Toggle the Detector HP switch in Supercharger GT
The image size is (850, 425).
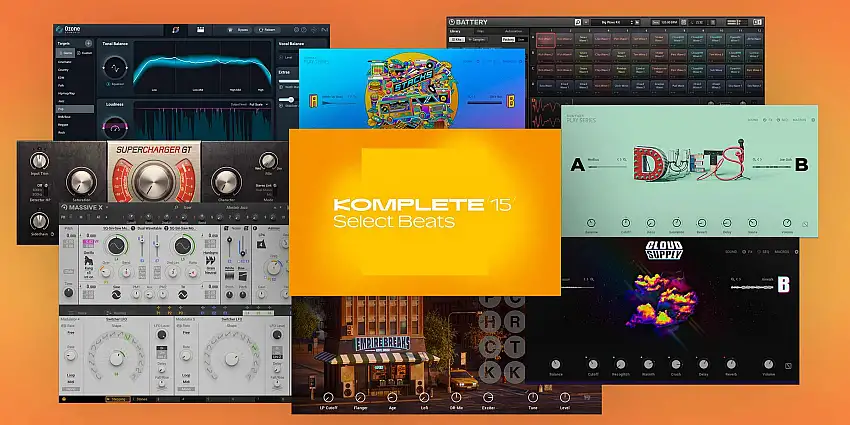click(46, 191)
